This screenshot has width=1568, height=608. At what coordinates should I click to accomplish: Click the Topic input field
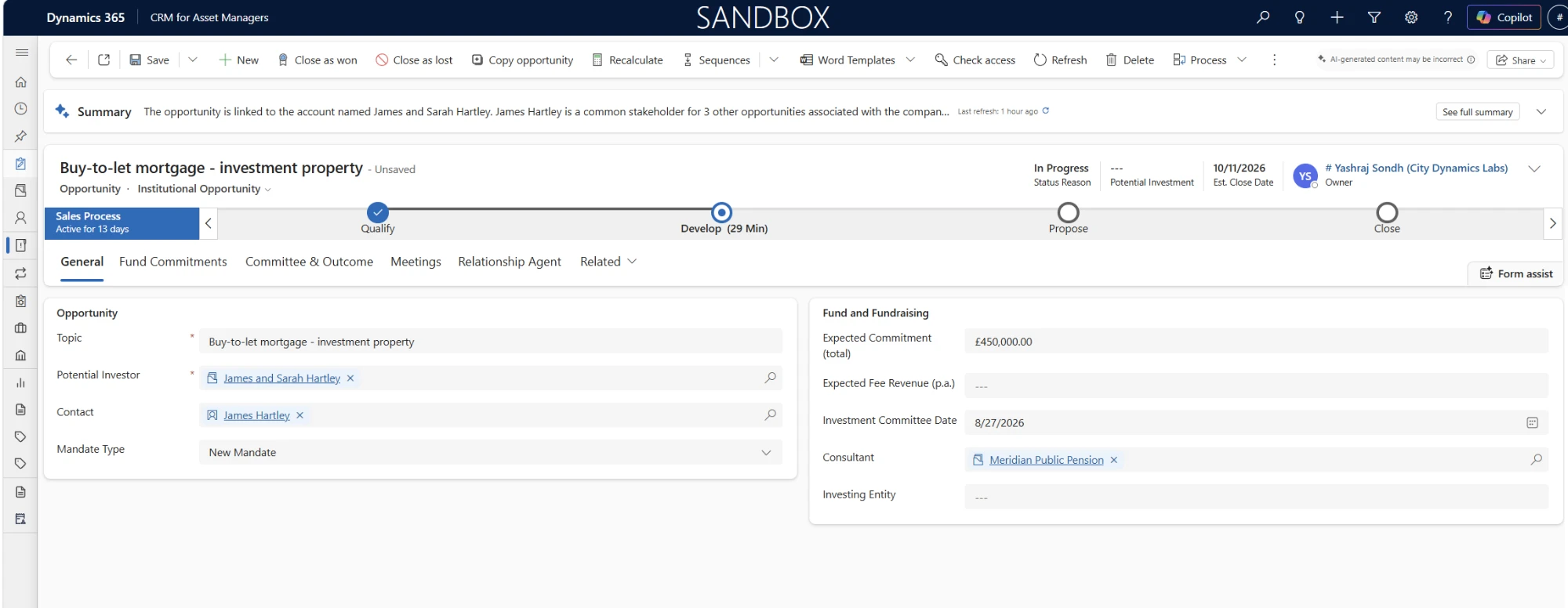[491, 342]
